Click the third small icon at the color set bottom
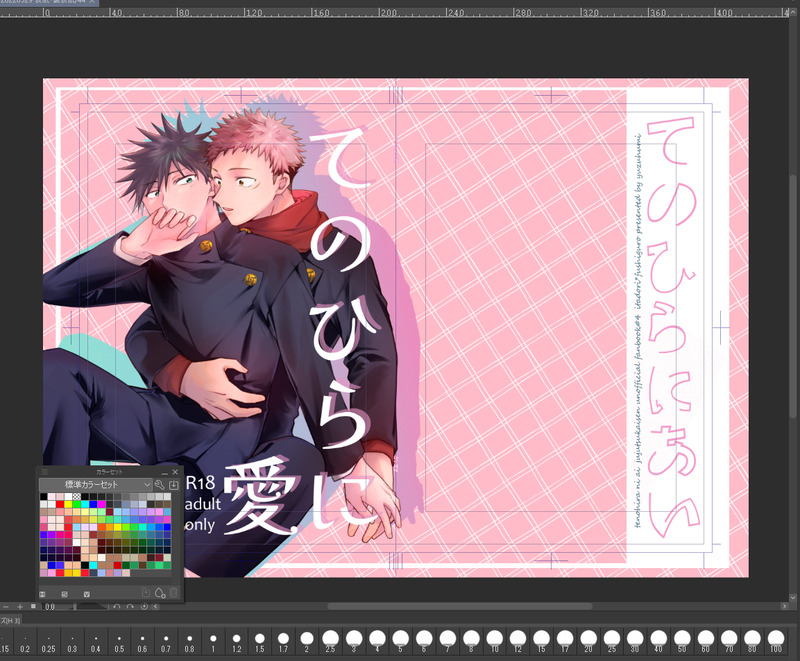800x661 pixels. (87, 594)
